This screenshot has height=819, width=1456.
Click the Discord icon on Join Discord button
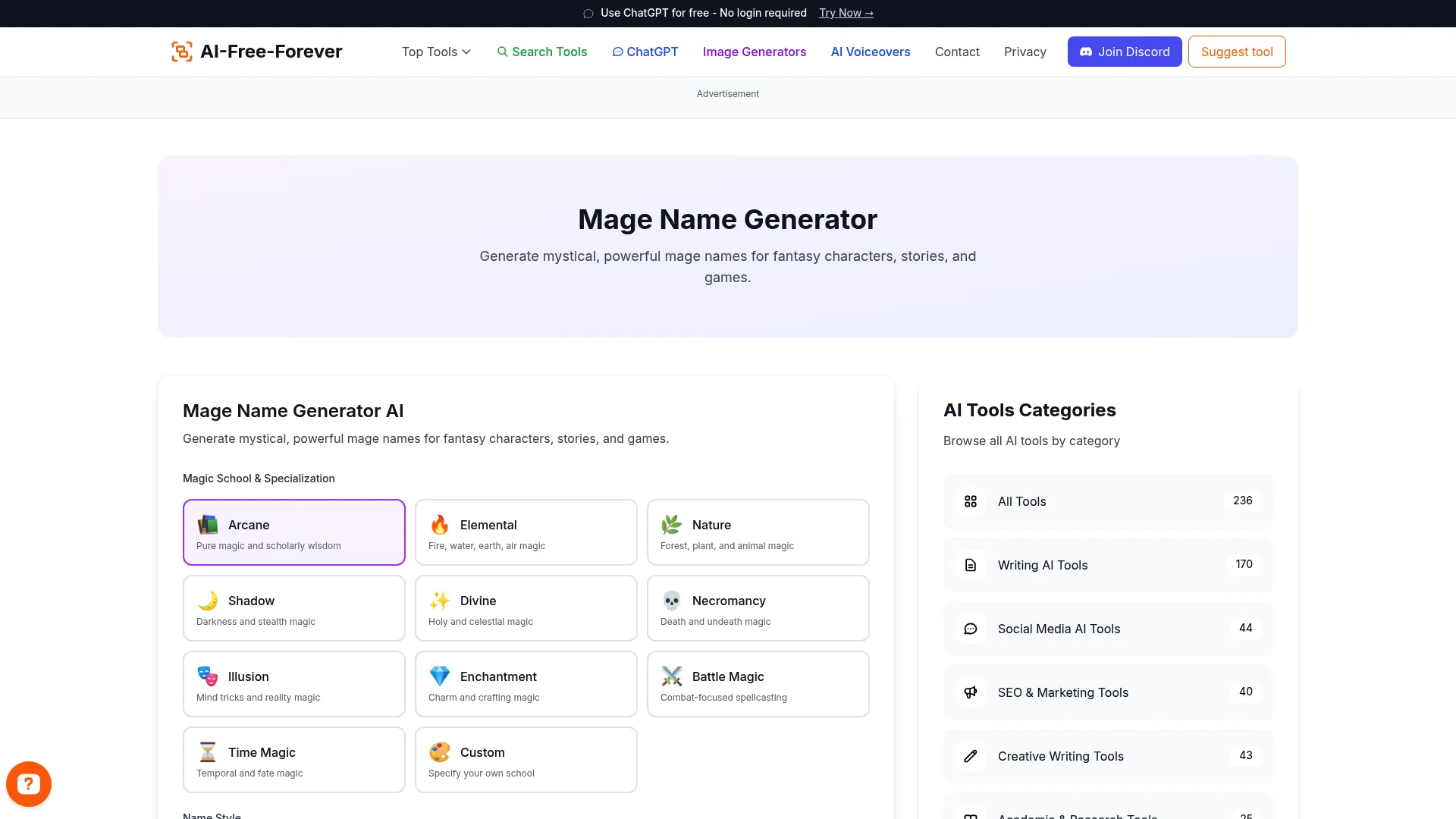click(1086, 52)
